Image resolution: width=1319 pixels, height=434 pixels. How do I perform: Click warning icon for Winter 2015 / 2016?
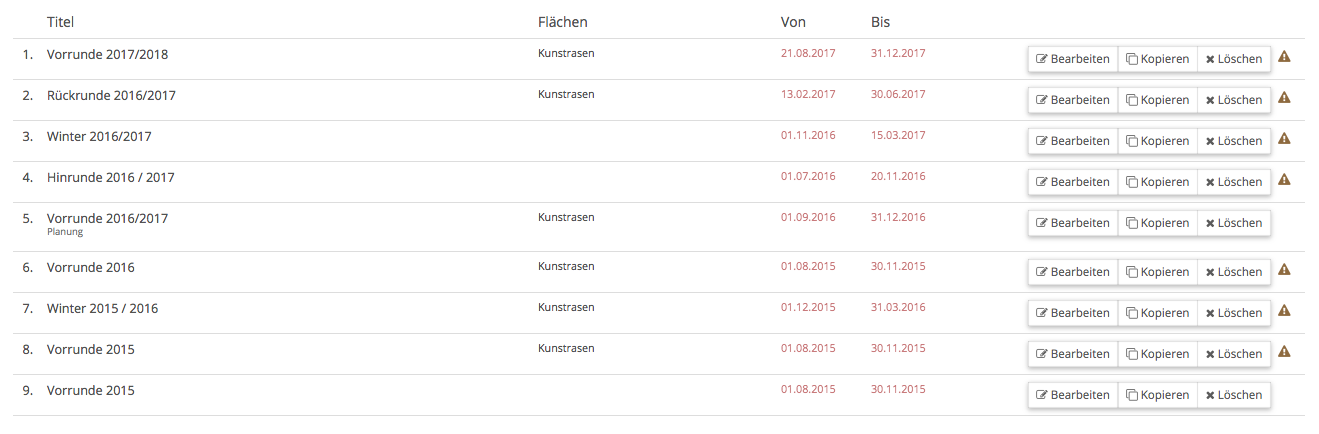(x=1285, y=311)
